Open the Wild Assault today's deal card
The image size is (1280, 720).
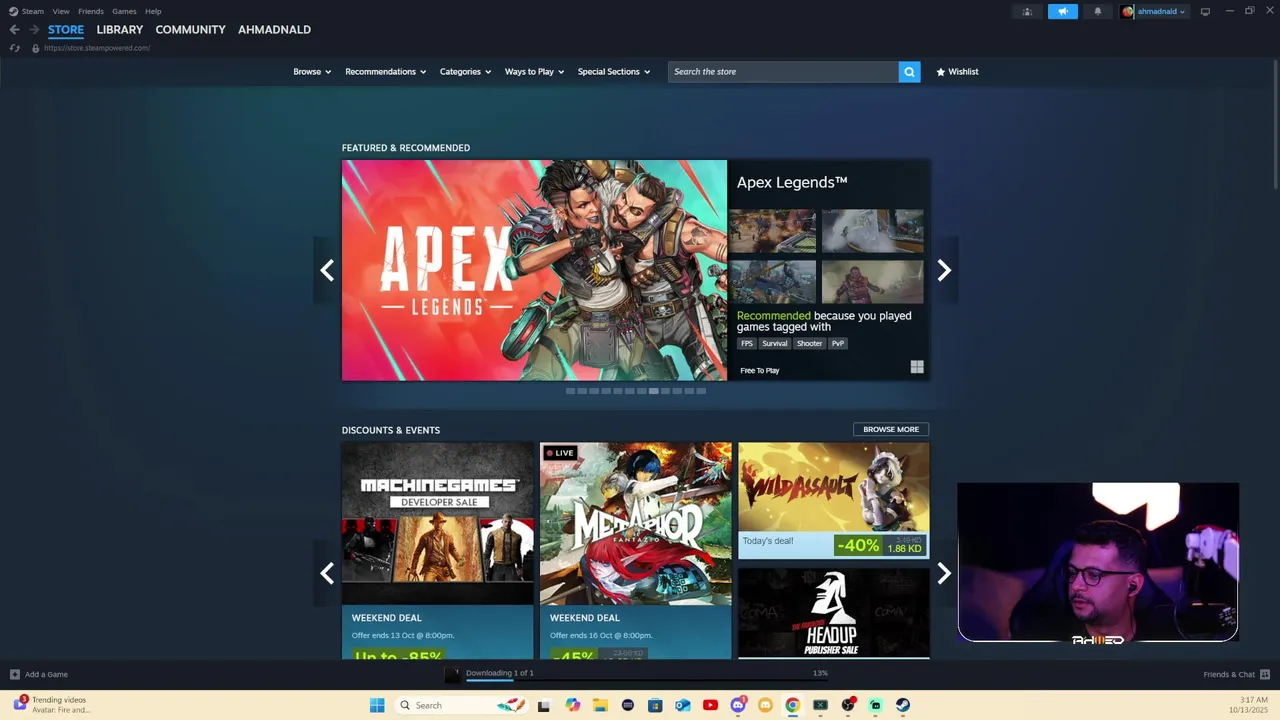(x=834, y=500)
